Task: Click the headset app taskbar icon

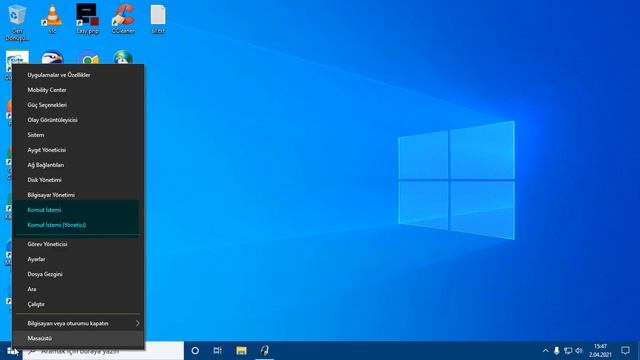Action: [x=264, y=351]
